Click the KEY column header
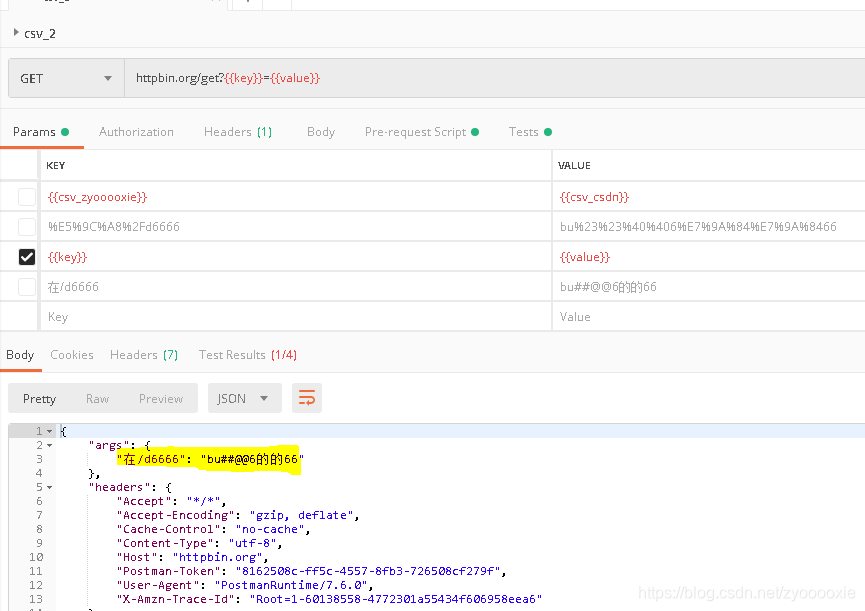Image resolution: width=865 pixels, height=611 pixels. click(56, 165)
